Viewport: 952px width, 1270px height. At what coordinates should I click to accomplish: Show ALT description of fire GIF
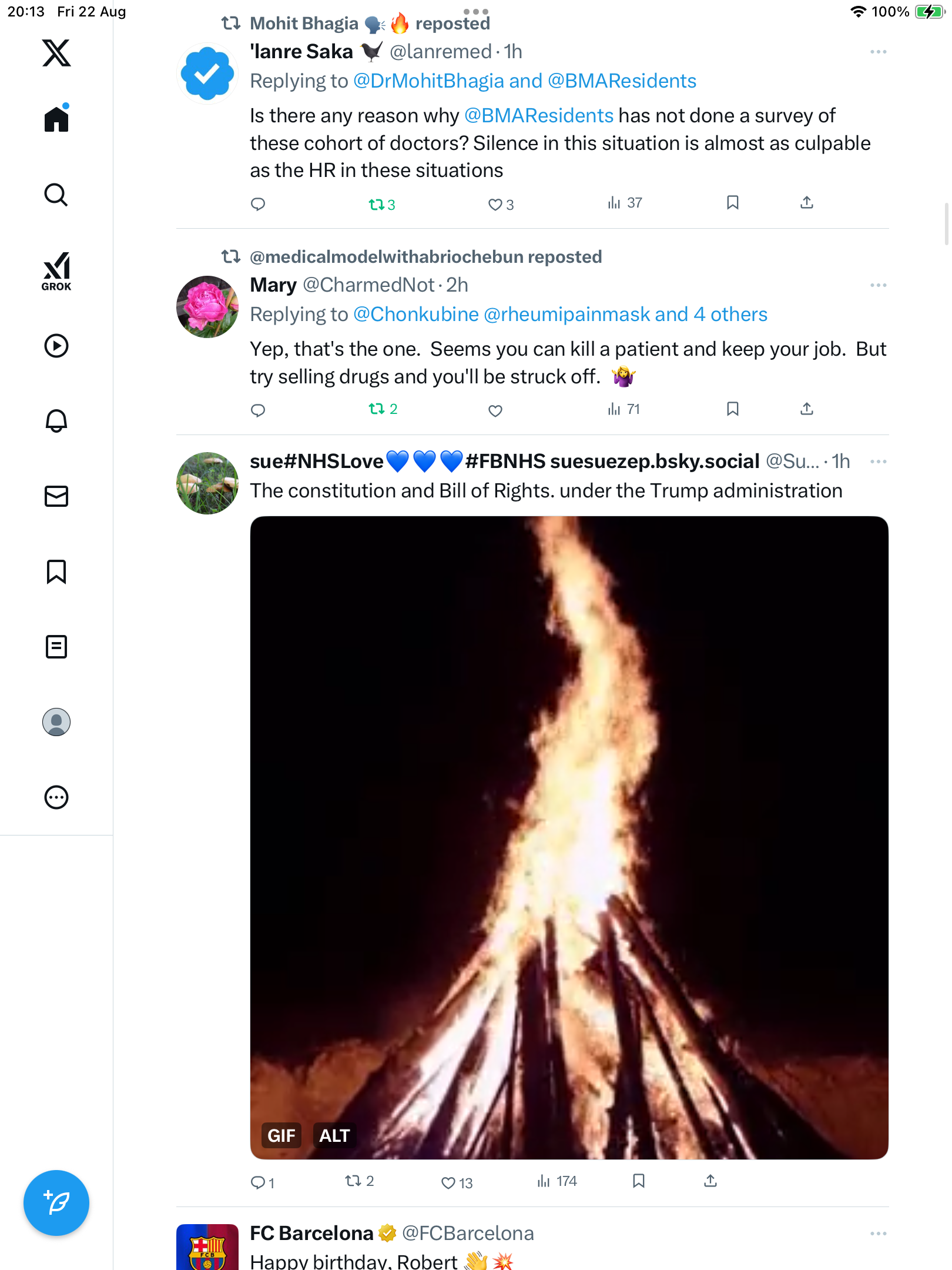point(334,1135)
